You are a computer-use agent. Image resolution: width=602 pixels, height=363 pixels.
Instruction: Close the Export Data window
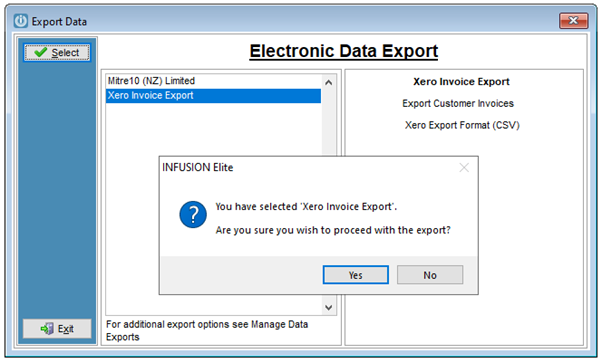point(573,21)
